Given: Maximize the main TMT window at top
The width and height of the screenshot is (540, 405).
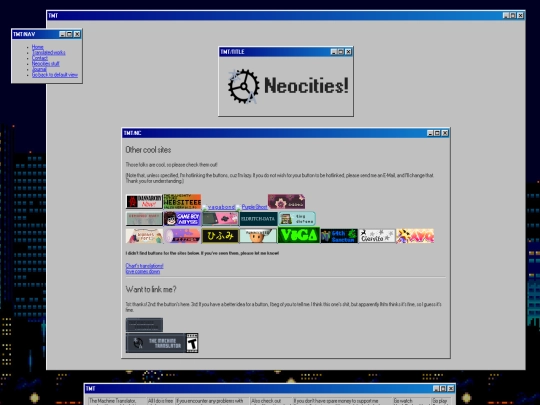Looking at the screenshot, I should 513,15.
